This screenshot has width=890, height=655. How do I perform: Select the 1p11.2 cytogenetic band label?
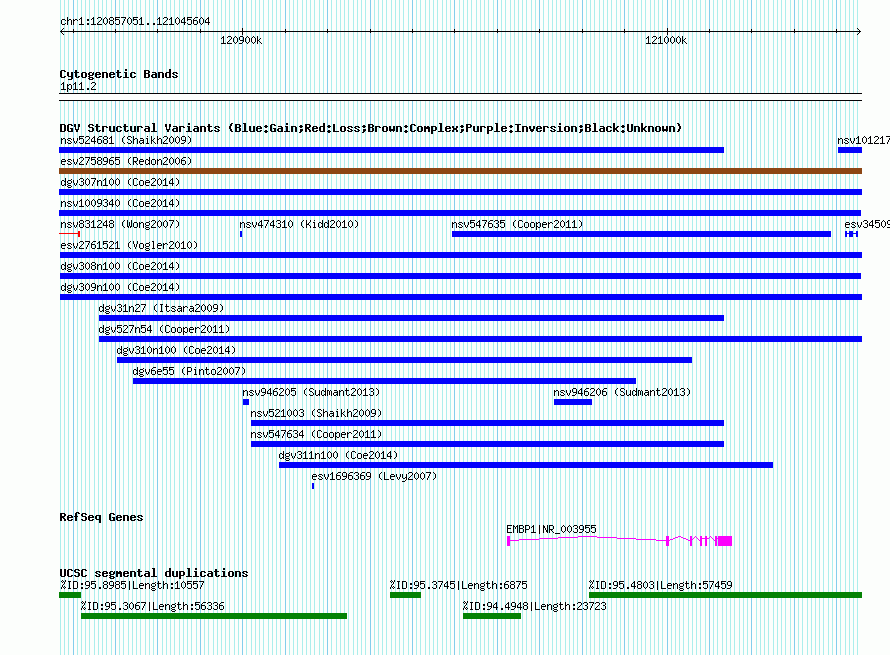point(78,87)
